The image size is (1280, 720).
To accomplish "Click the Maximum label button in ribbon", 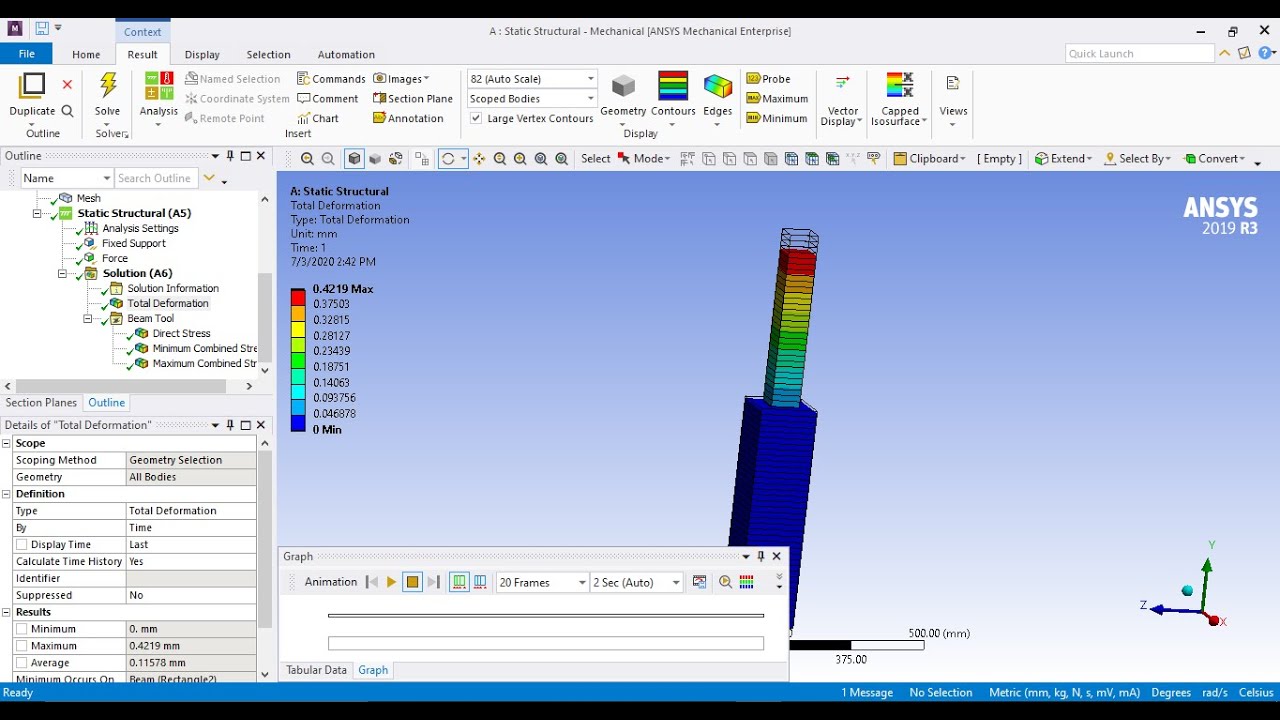I will click(x=777, y=99).
